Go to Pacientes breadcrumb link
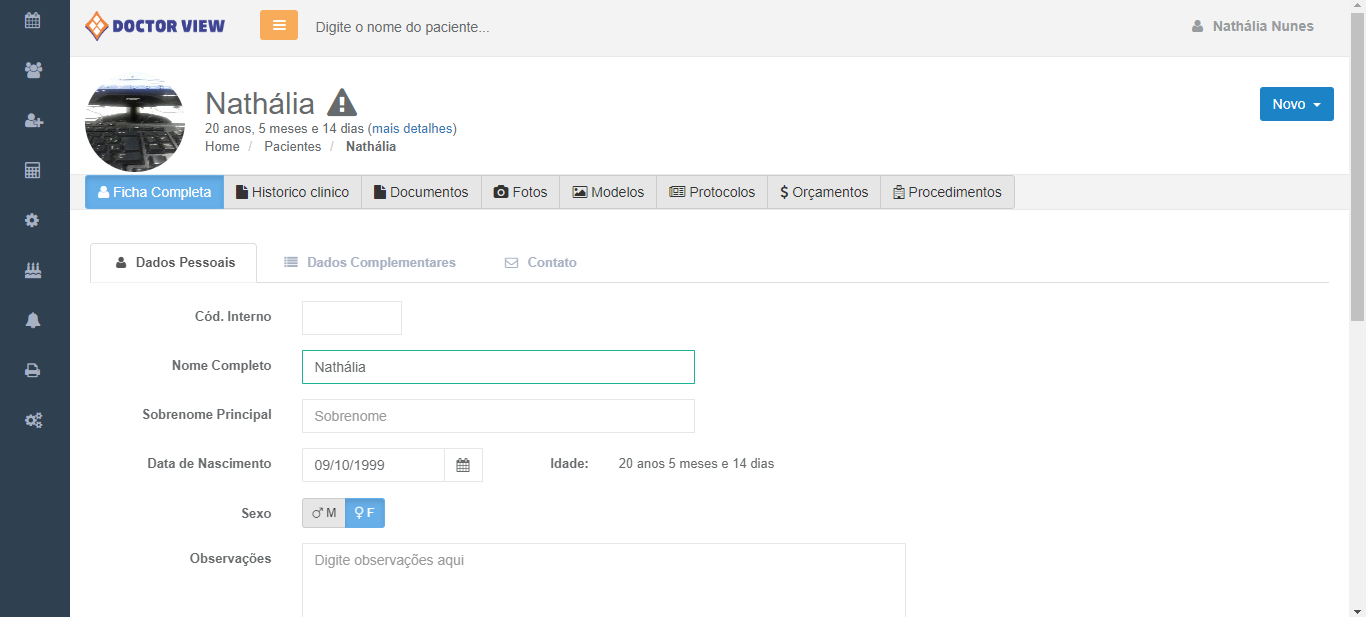Viewport: 1366px width, 617px height. tap(292, 147)
